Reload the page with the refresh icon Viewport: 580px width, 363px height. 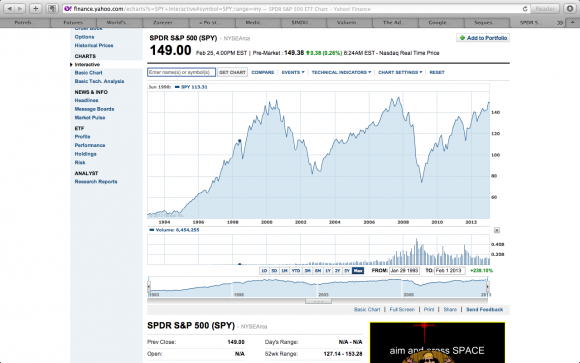pos(525,9)
